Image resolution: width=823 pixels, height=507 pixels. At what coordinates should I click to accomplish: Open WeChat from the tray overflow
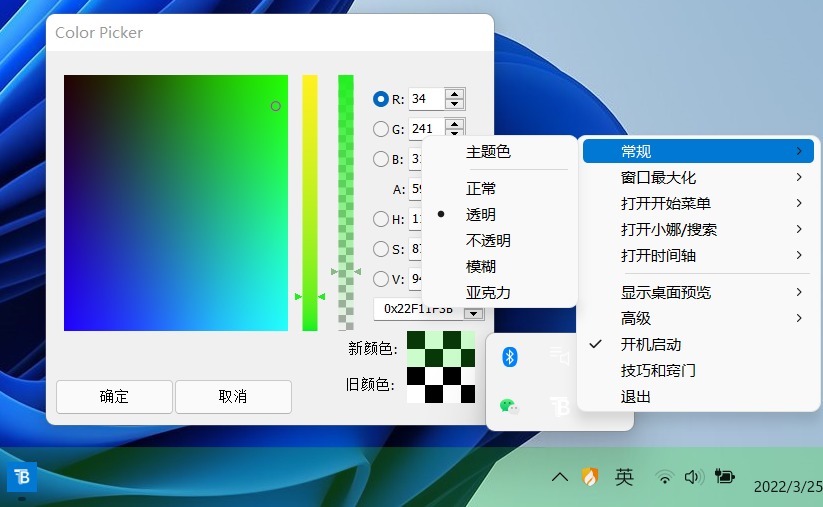509,406
